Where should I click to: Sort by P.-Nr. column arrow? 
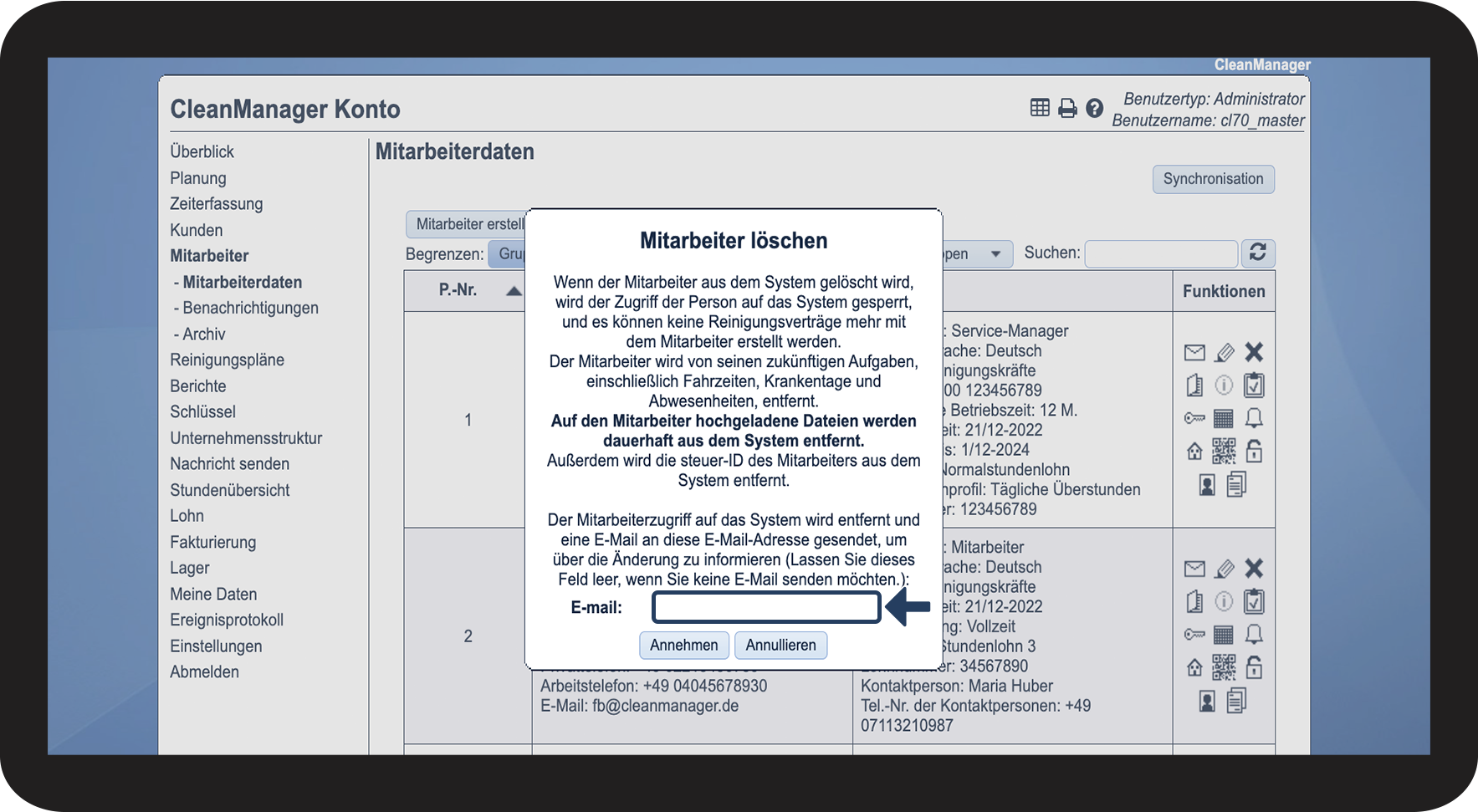(514, 291)
